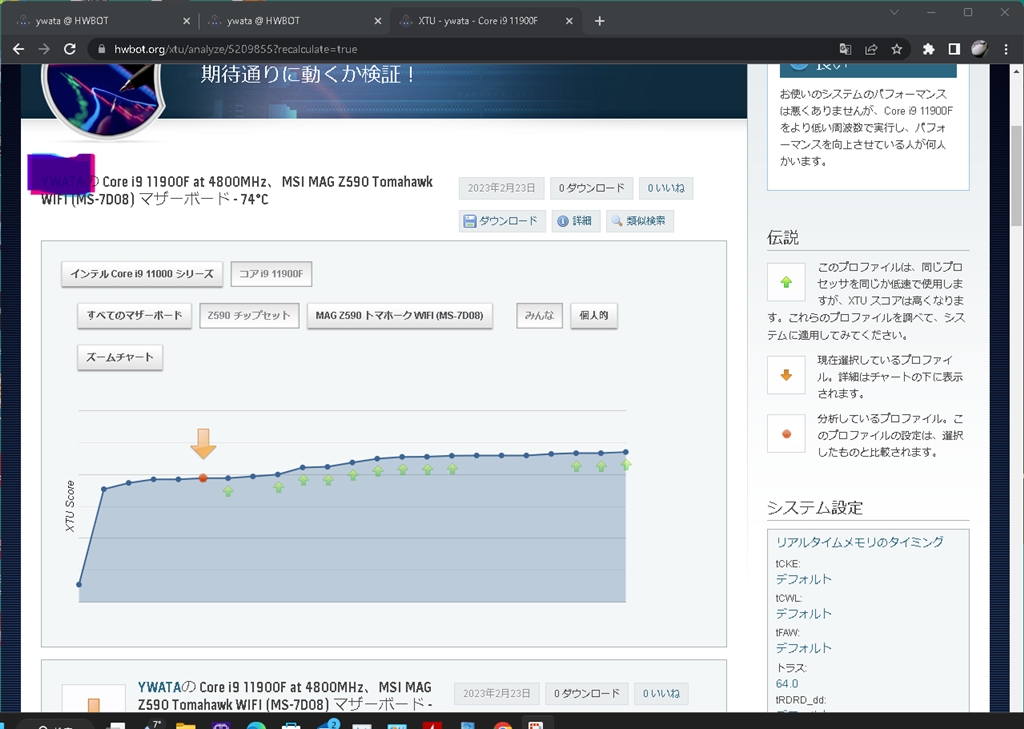Click the green up arrow legend icon
This screenshot has height=729, width=1024.
click(786, 282)
